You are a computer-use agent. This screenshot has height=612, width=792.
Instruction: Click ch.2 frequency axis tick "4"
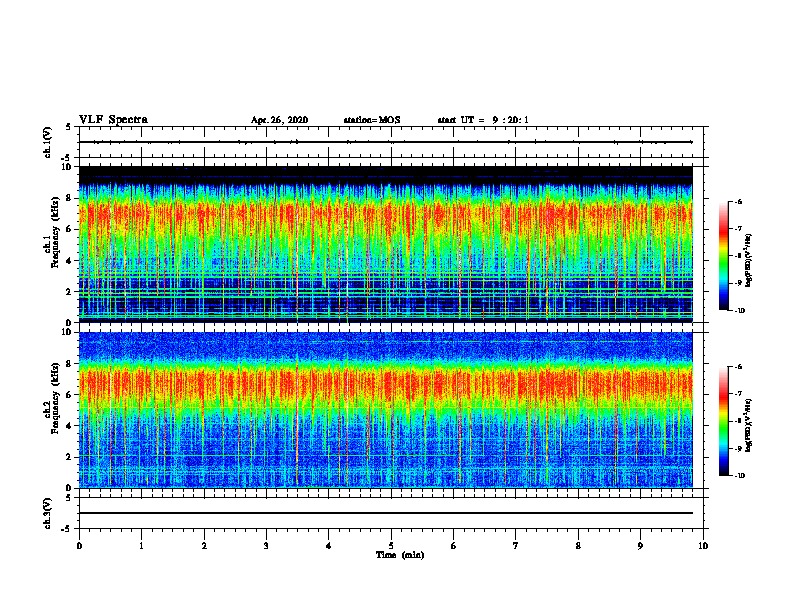click(71, 426)
